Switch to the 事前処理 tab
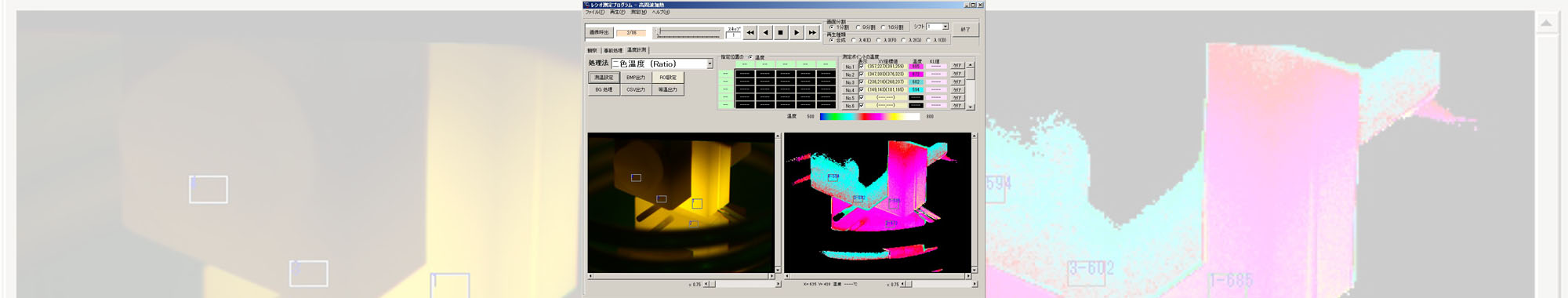Image resolution: width=1568 pixels, height=298 pixels. 613,50
